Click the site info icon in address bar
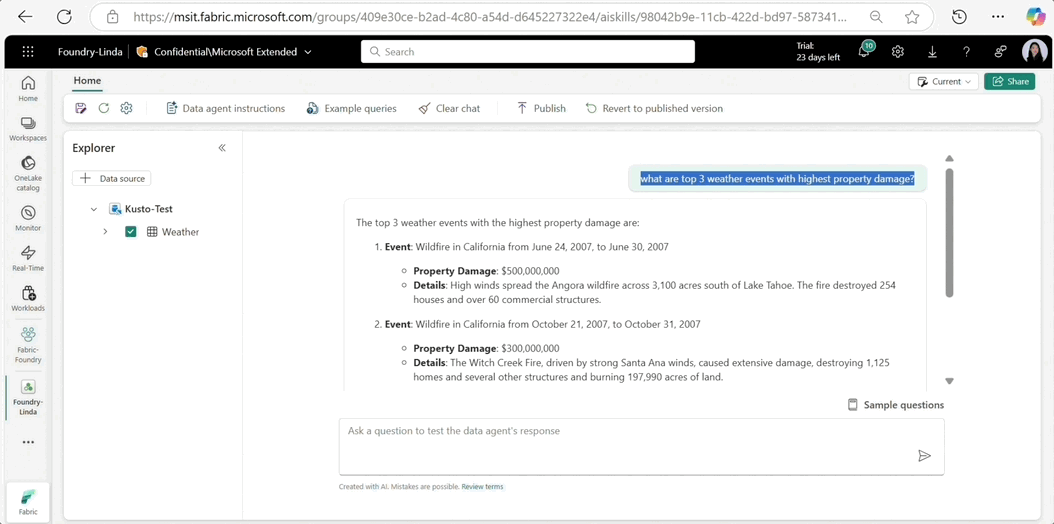1054x524 pixels. point(113,17)
